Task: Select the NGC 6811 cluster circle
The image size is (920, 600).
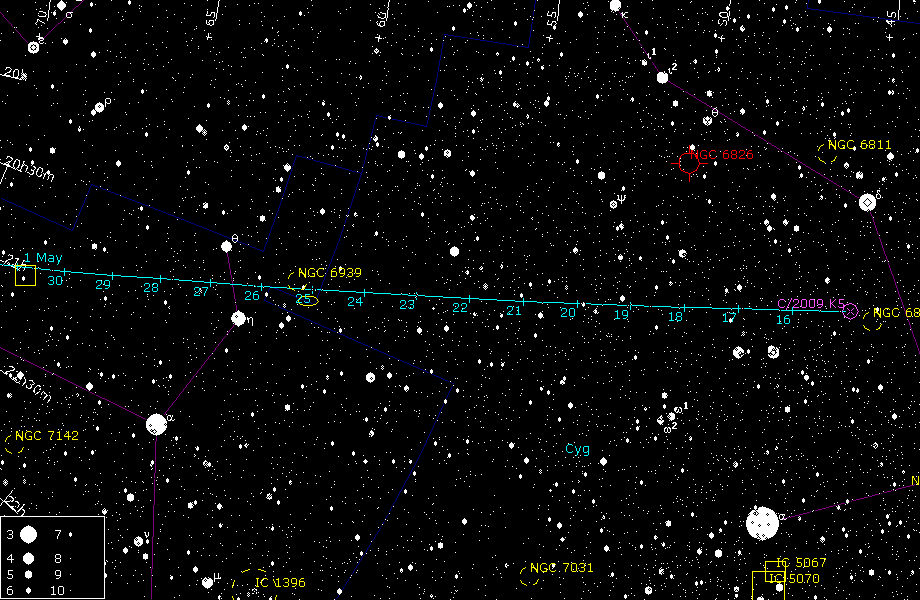Action: [x=827, y=153]
